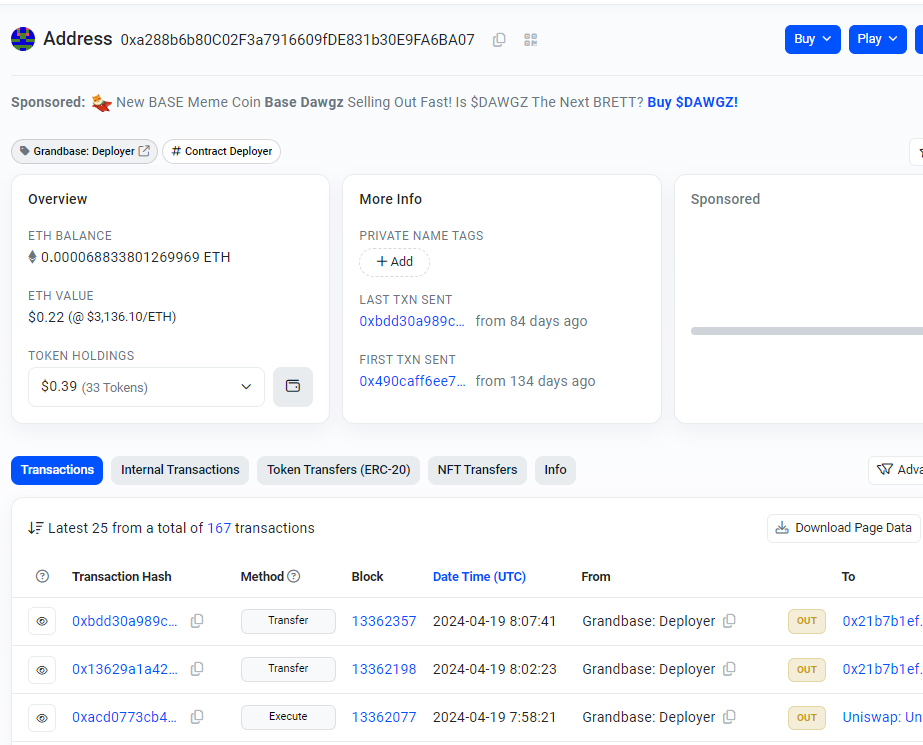Expand the Token Holdings $0.39 dropdown
The height and width of the screenshot is (745, 923).
(147, 387)
